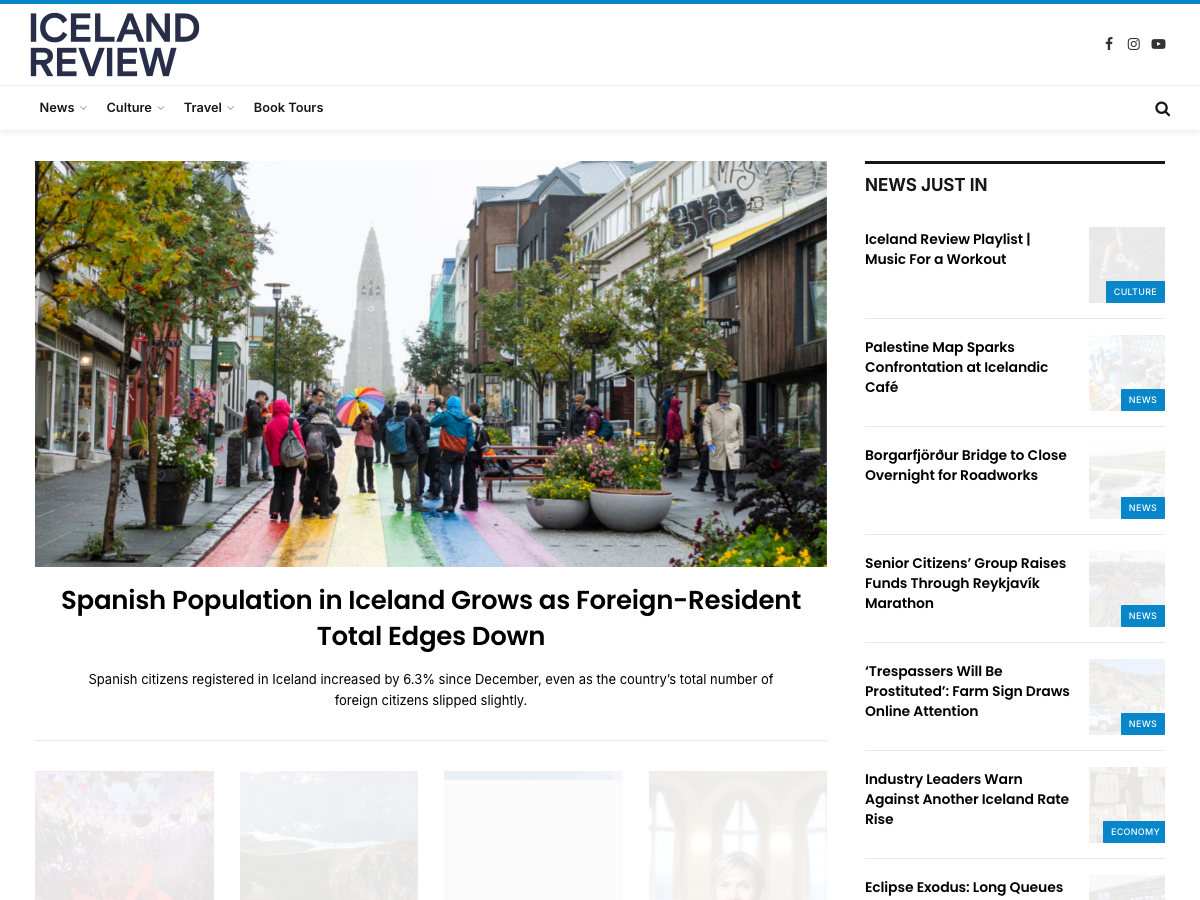Screen dimensions: 1200x900
Task: Open Palestine Map Sparks Confrontation article
Action: pos(957,367)
